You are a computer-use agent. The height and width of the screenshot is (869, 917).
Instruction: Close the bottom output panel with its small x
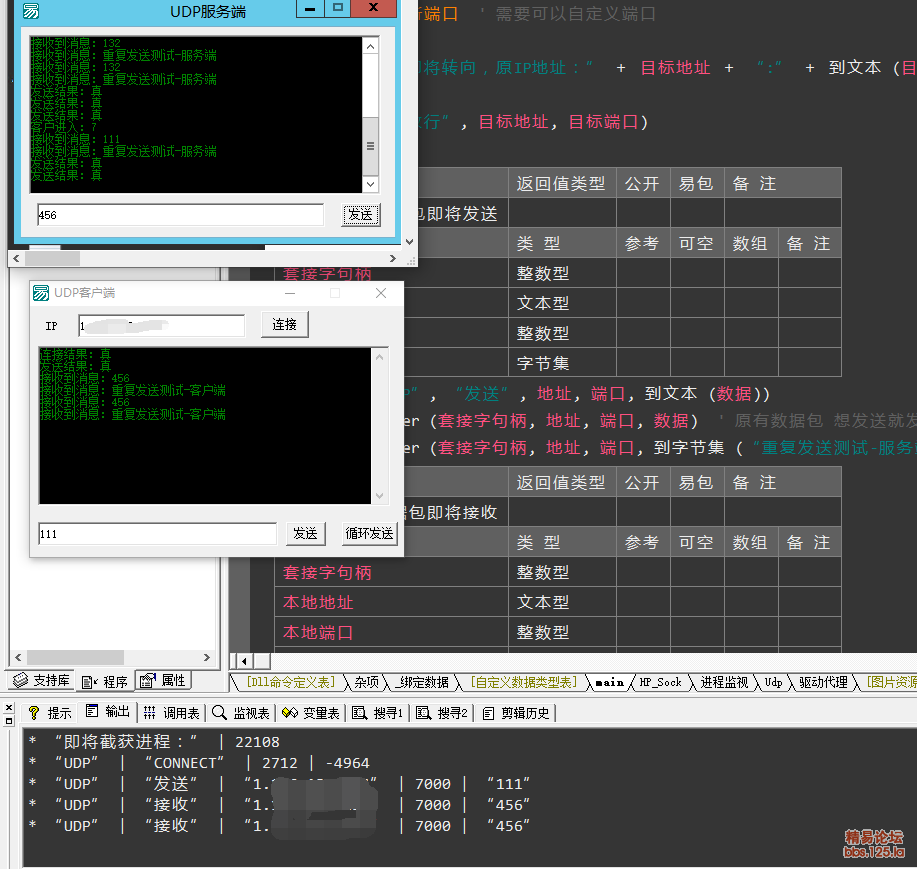9,707
